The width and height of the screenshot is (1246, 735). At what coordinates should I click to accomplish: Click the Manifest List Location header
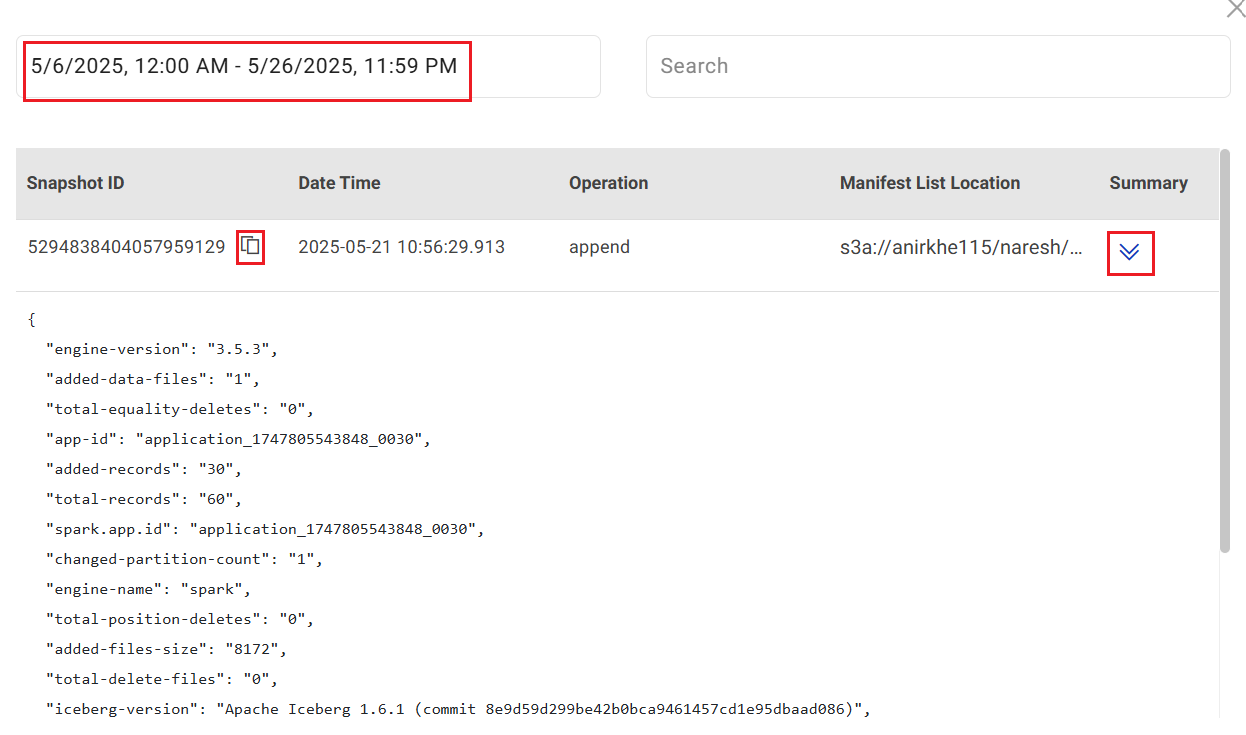[929, 183]
